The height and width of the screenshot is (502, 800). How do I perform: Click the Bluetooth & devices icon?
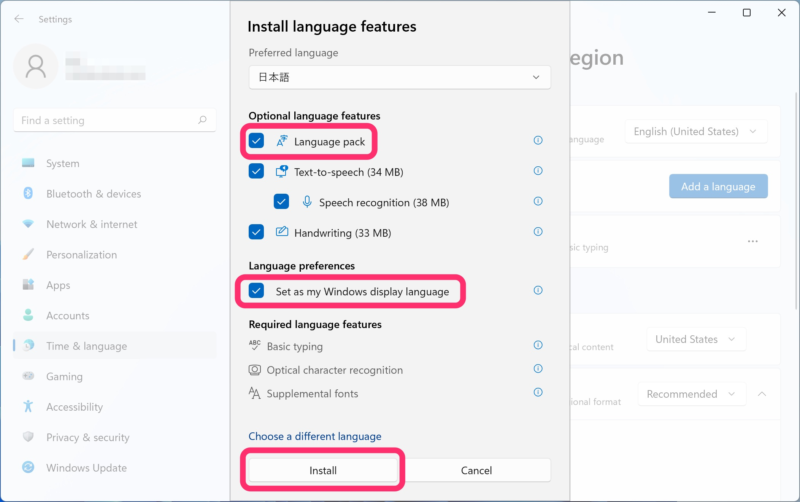tap(28, 193)
